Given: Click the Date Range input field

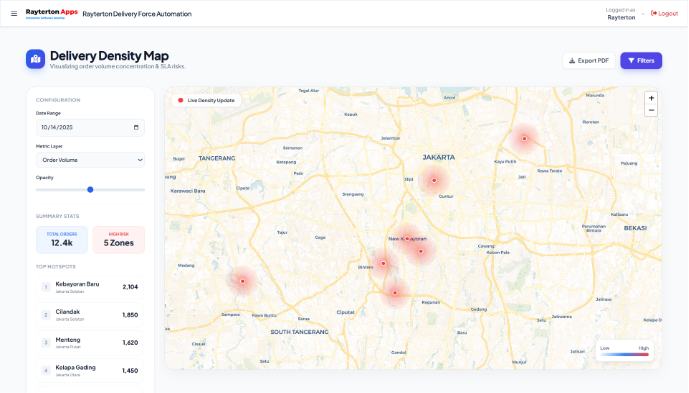Looking at the screenshot, I should click(x=90, y=127).
